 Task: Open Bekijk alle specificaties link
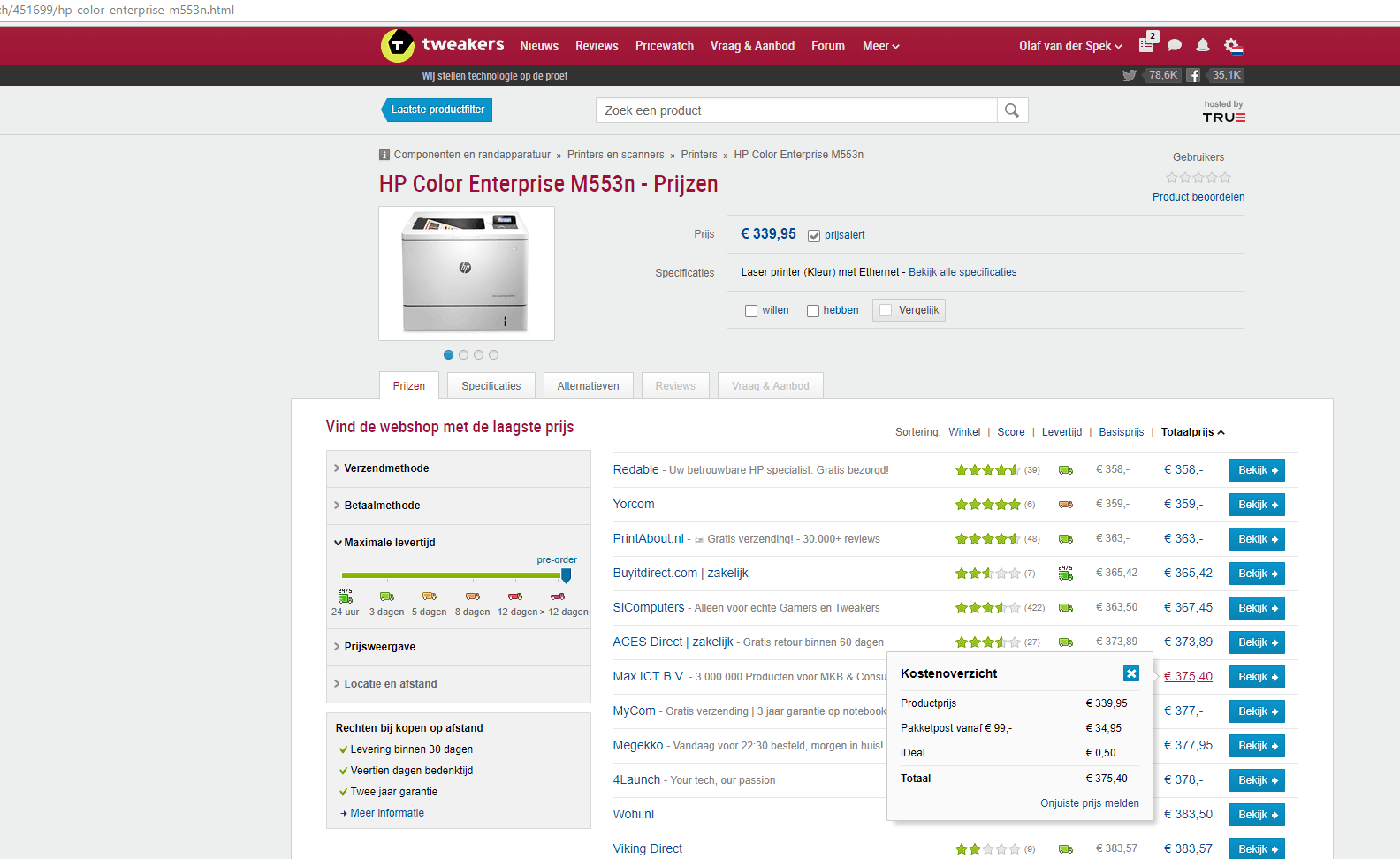point(962,272)
